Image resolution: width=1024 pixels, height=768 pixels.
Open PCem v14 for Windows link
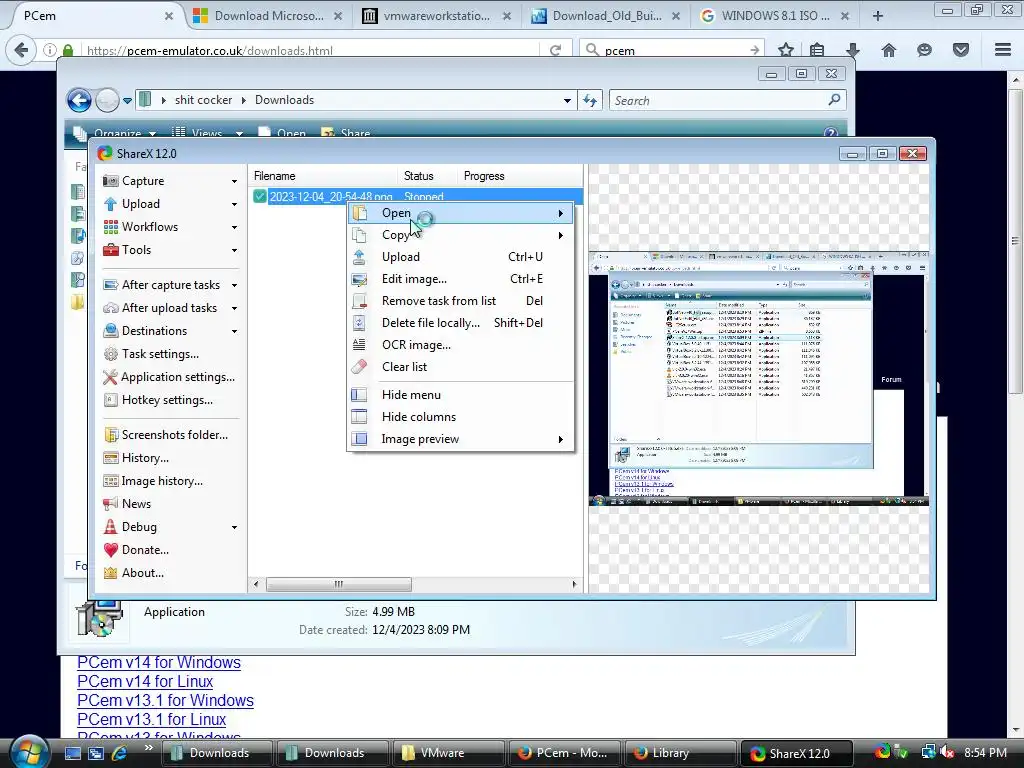click(x=159, y=662)
